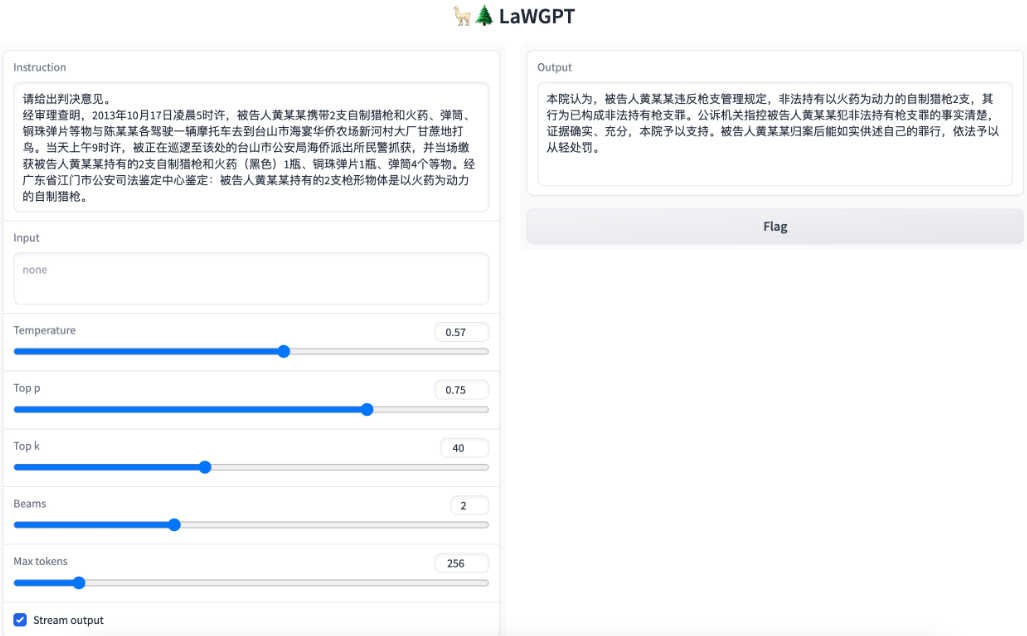Click the Beams value box 2
This screenshot has height=636, width=1027.
coord(470,505)
